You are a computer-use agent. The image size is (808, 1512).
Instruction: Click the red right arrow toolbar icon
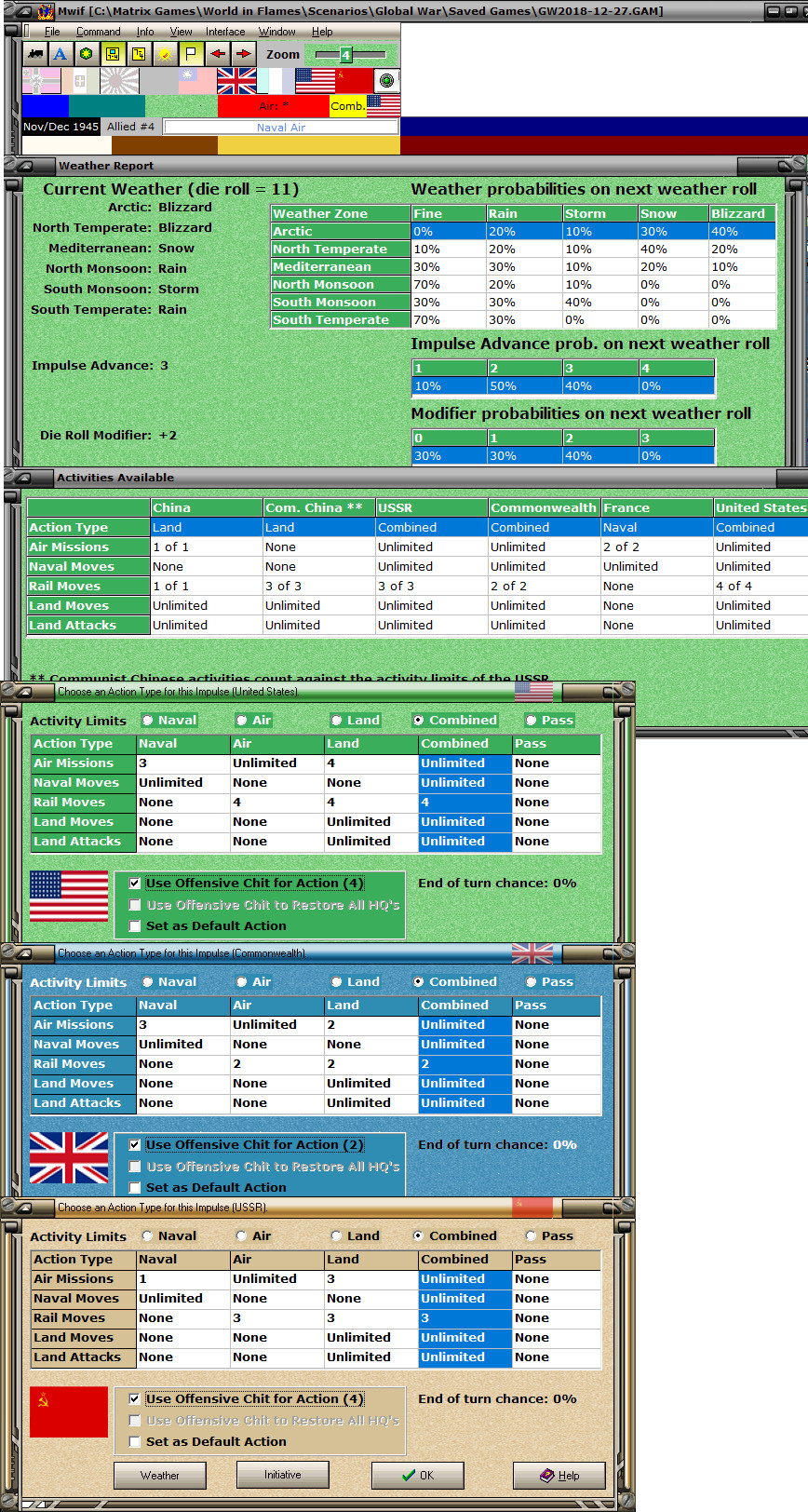(x=243, y=54)
